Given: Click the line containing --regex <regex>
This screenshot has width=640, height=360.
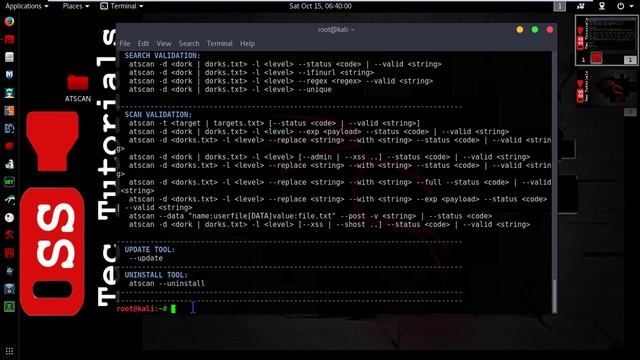Looking at the screenshot, I should 281,81.
